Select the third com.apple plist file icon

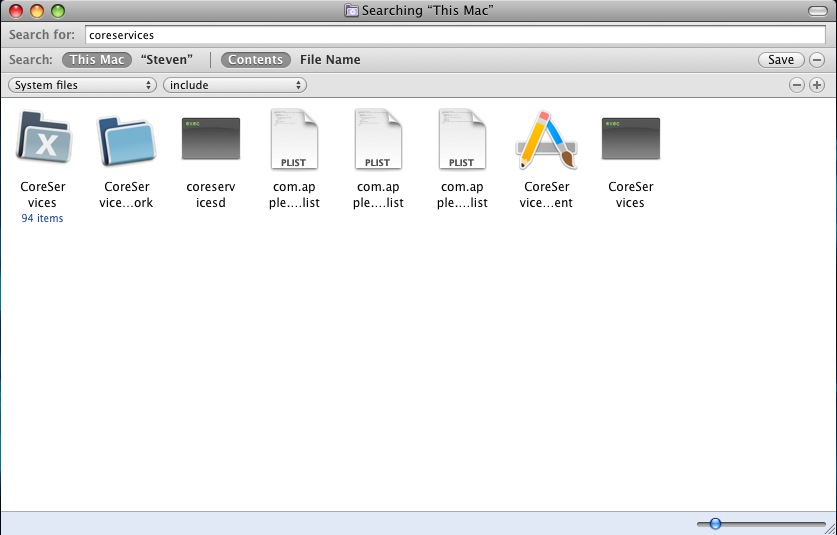(462, 139)
